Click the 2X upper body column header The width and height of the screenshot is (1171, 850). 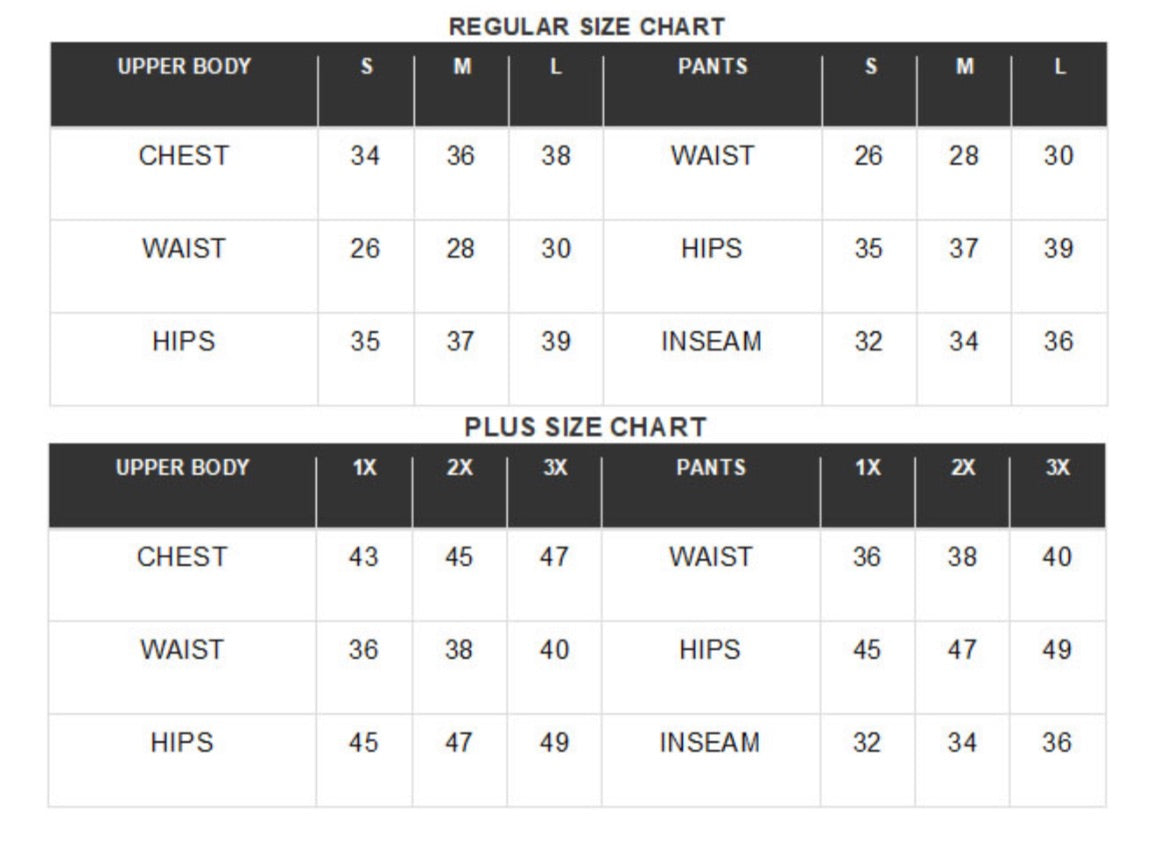click(459, 468)
